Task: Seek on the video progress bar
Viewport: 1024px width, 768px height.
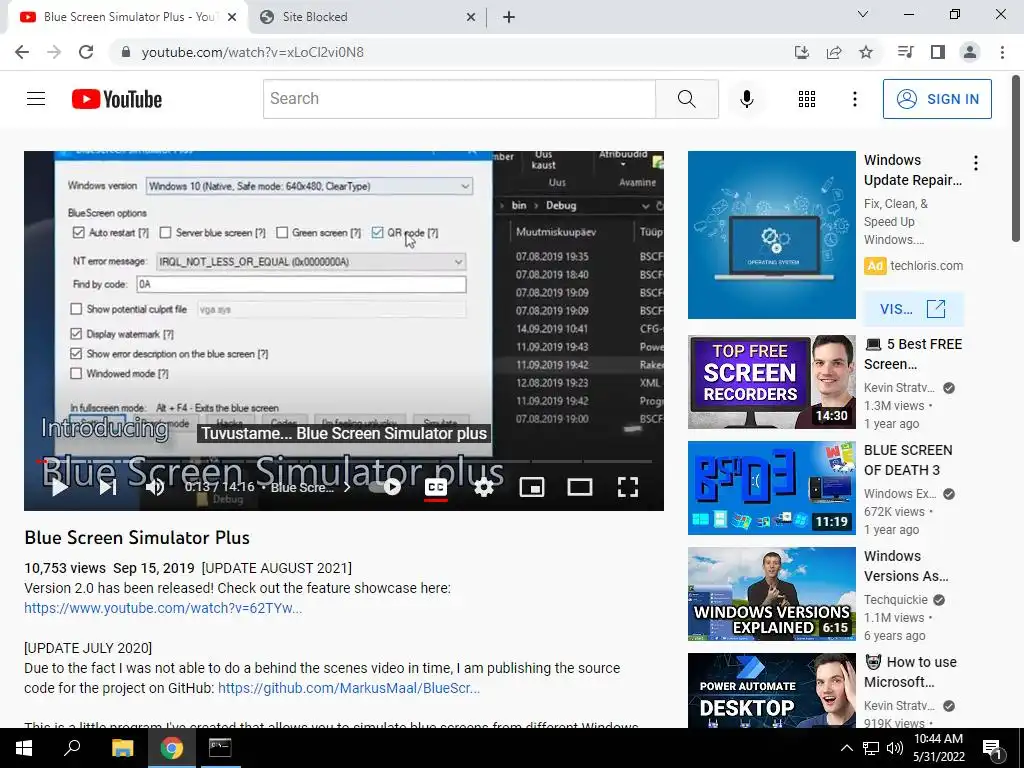Action: click(x=344, y=461)
